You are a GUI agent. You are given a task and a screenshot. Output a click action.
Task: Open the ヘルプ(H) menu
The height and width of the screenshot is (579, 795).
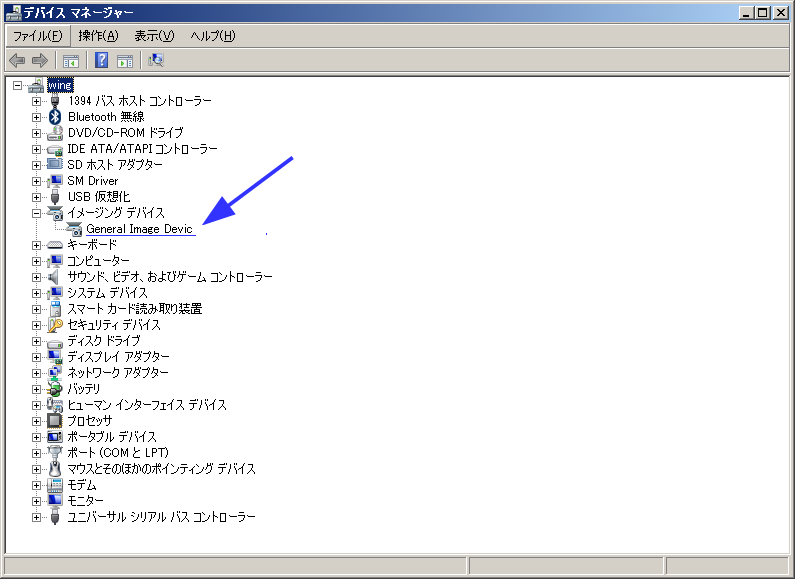coord(213,36)
